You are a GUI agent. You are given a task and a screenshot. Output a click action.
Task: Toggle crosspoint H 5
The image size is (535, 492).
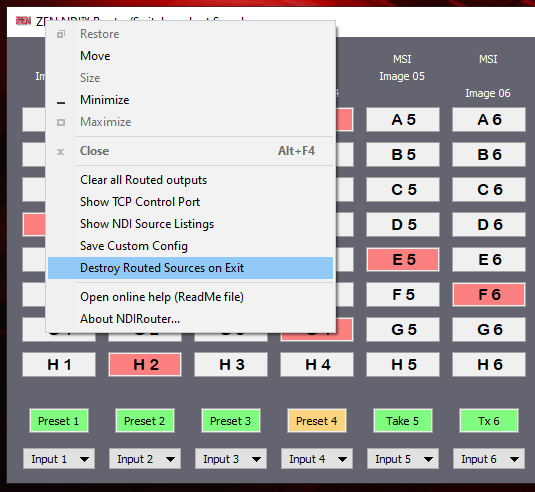(403, 365)
